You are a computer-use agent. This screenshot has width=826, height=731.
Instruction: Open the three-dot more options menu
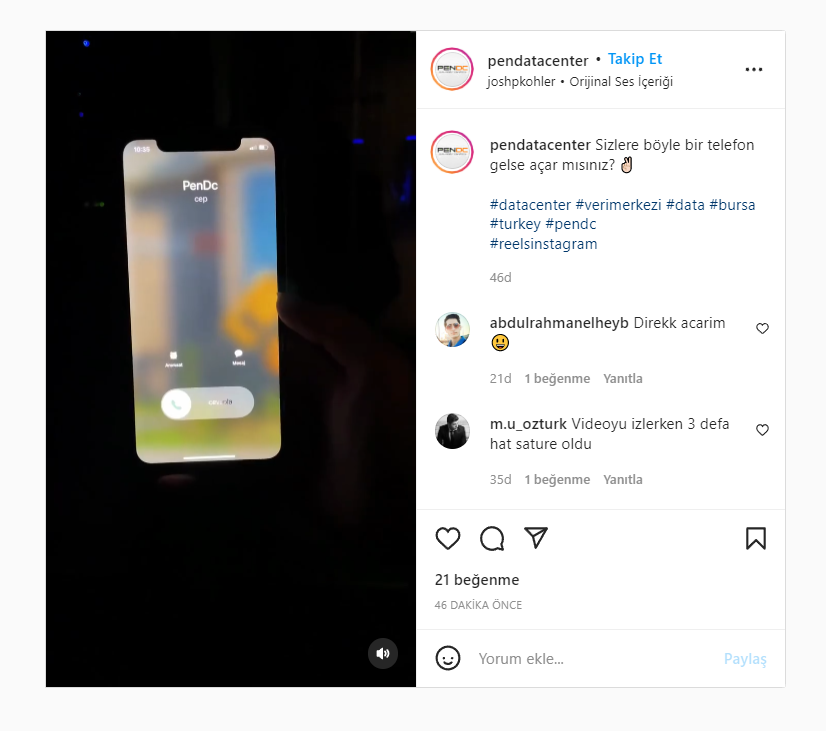click(753, 70)
